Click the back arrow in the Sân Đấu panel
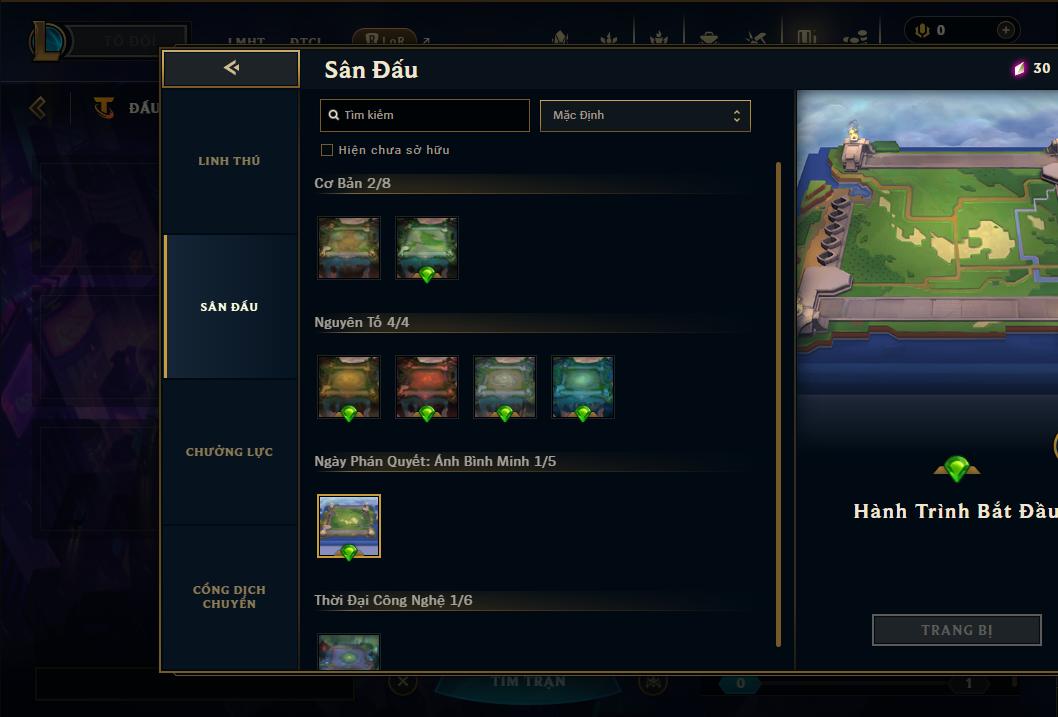1058x717 pixels. 231,68
